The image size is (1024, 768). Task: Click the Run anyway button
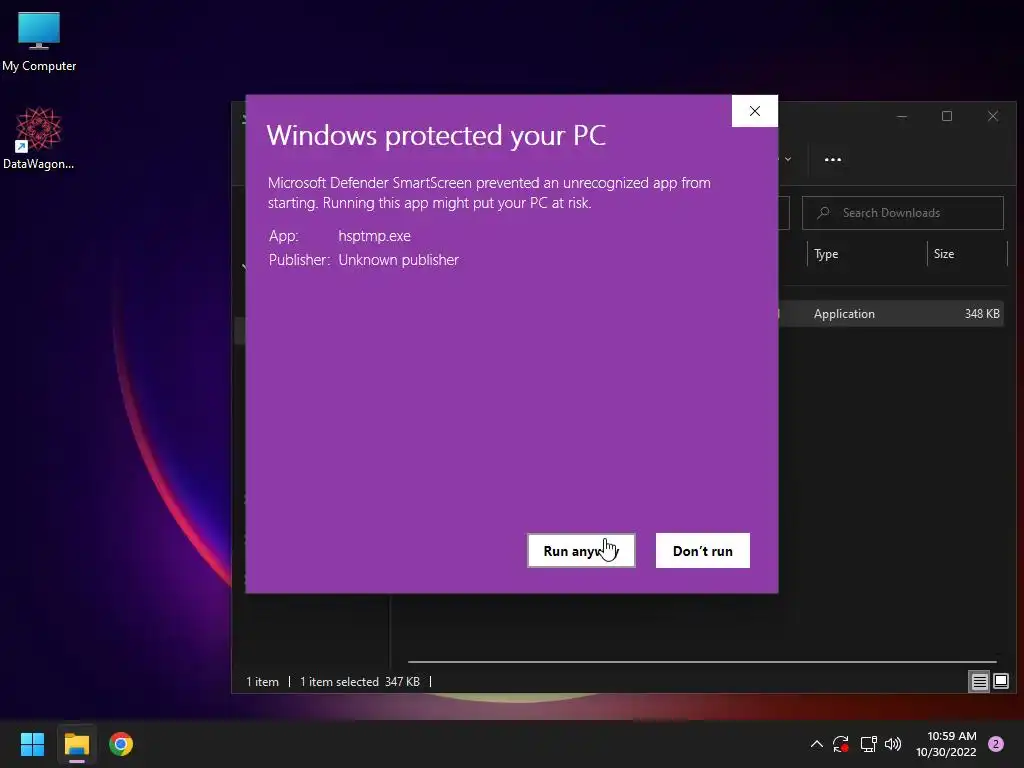point(581,551)
